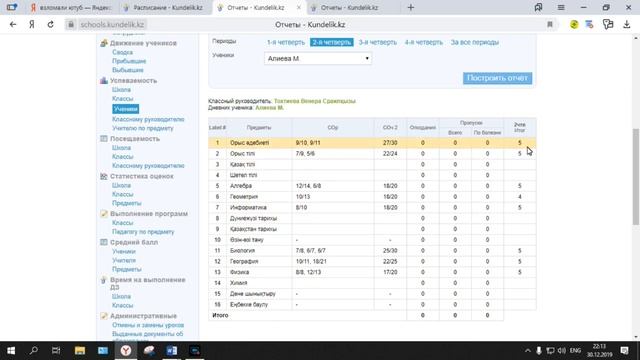Click the Предметы column header

coord(259,128)
